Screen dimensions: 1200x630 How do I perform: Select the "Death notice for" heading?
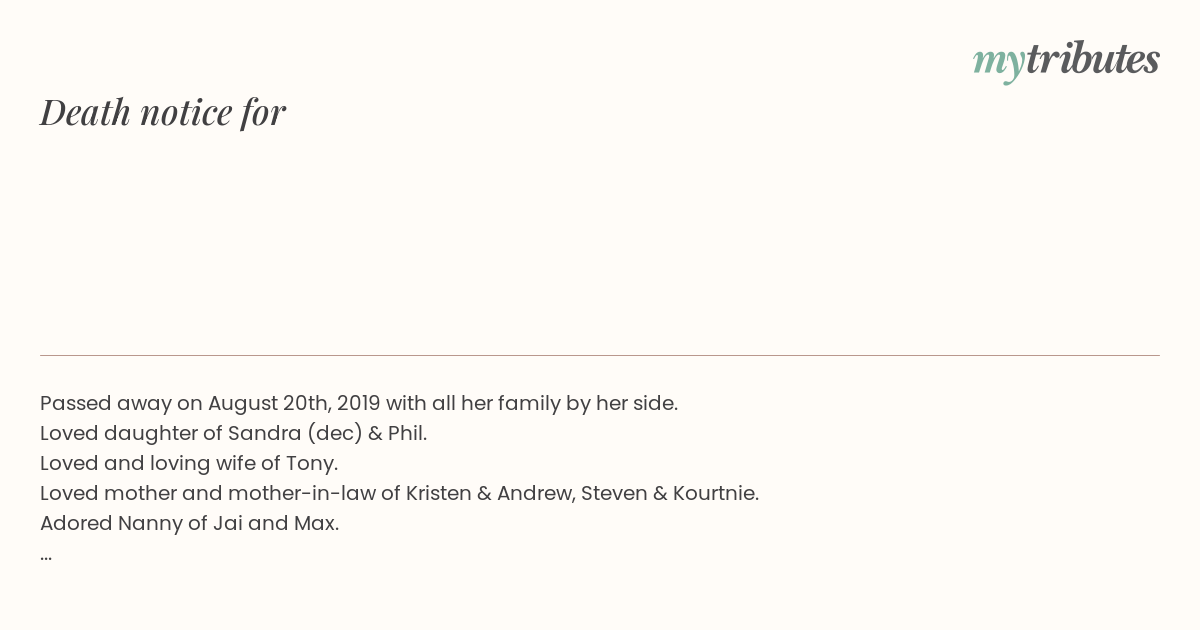pos(163,112)
